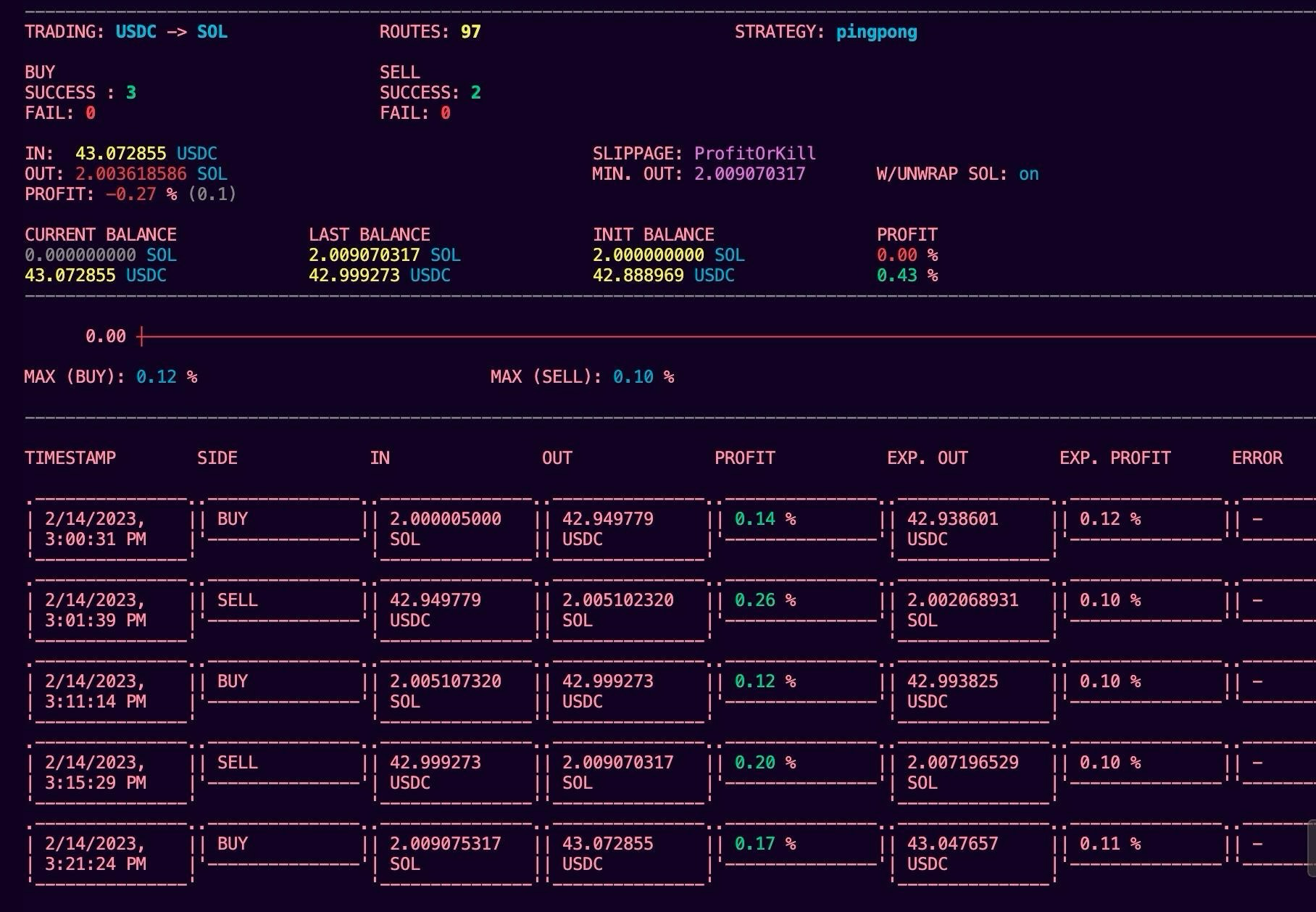Select the EXP. PROFIT column header
Viewport: 1316px width, 912px height.
pyautogui.click(x=1115, y=458)
